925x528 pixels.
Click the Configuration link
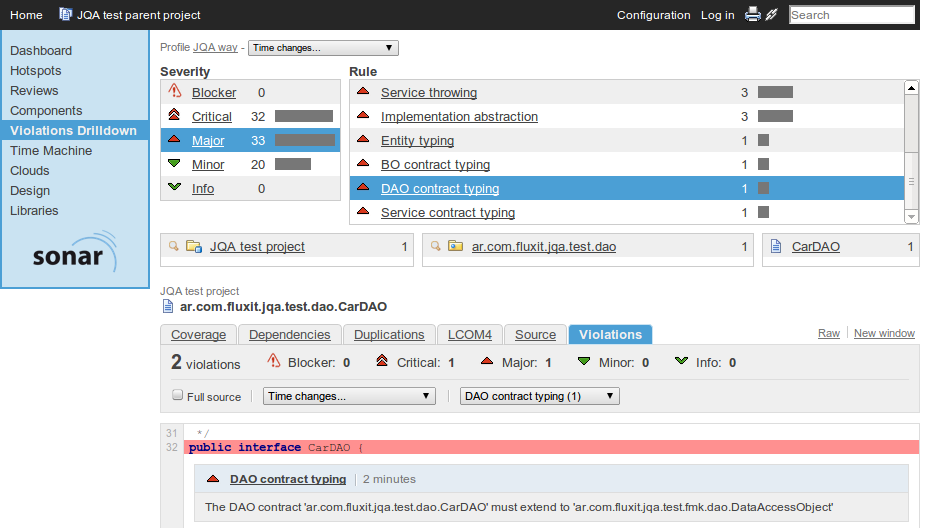click(654, 15)
